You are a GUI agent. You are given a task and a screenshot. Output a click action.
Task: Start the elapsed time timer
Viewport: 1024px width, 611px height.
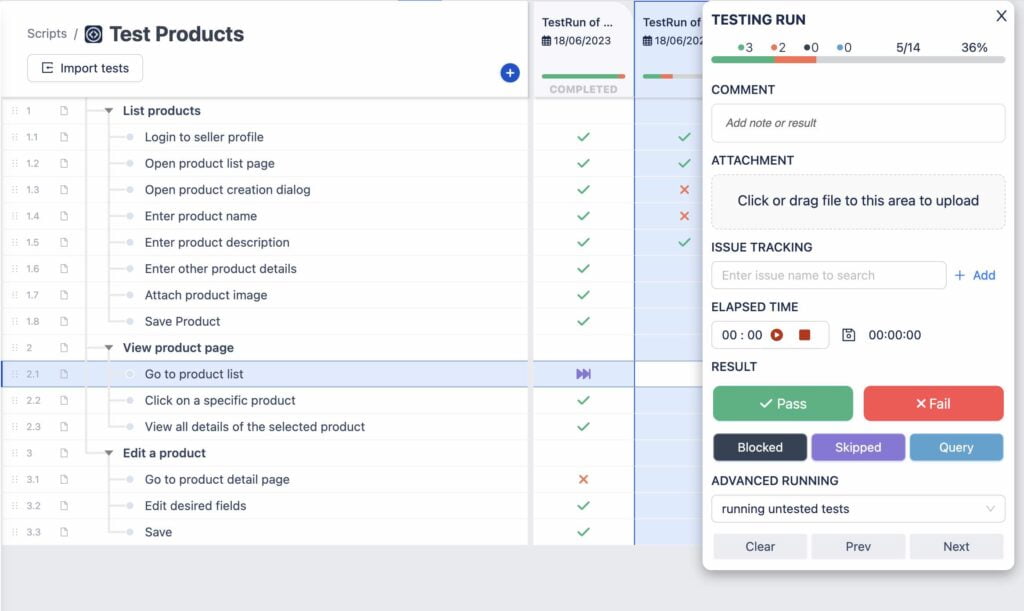(777, 334)
